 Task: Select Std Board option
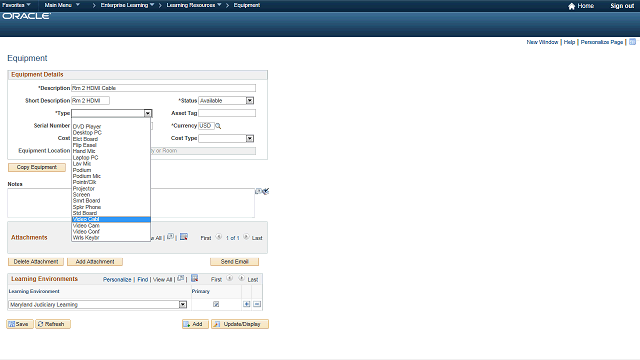point(111,213)
